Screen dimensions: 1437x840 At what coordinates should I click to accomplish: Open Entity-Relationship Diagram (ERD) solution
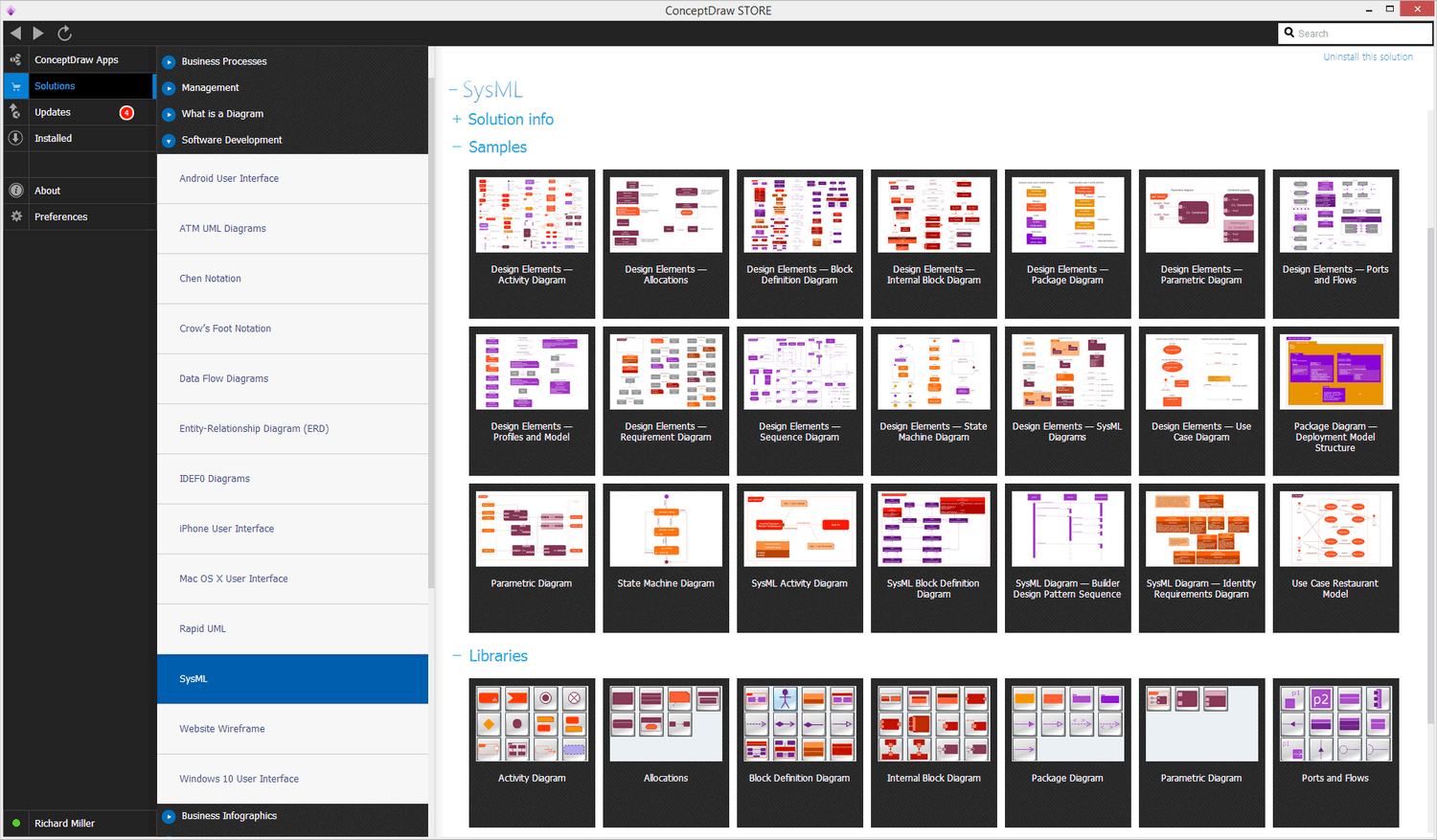coord(292,429)
